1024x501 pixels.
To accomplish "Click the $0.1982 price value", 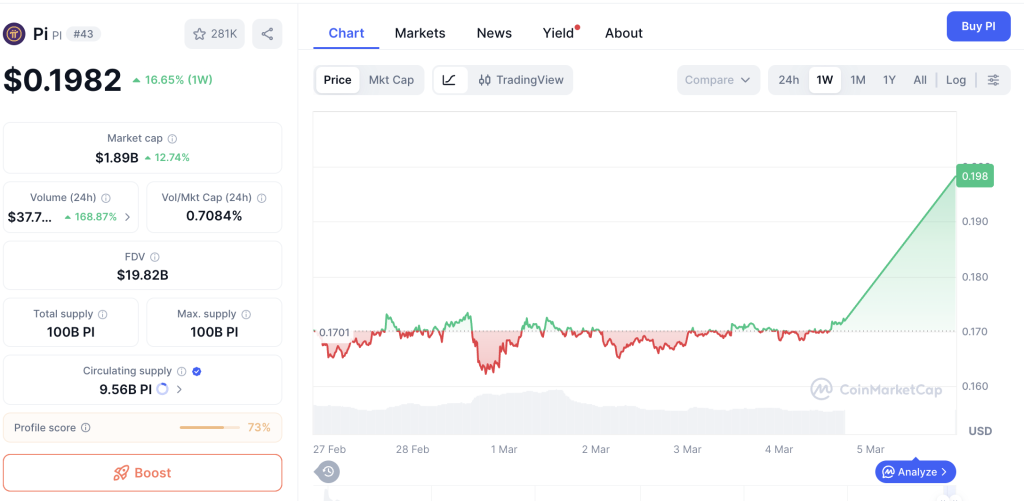I will tap(63, 80).
